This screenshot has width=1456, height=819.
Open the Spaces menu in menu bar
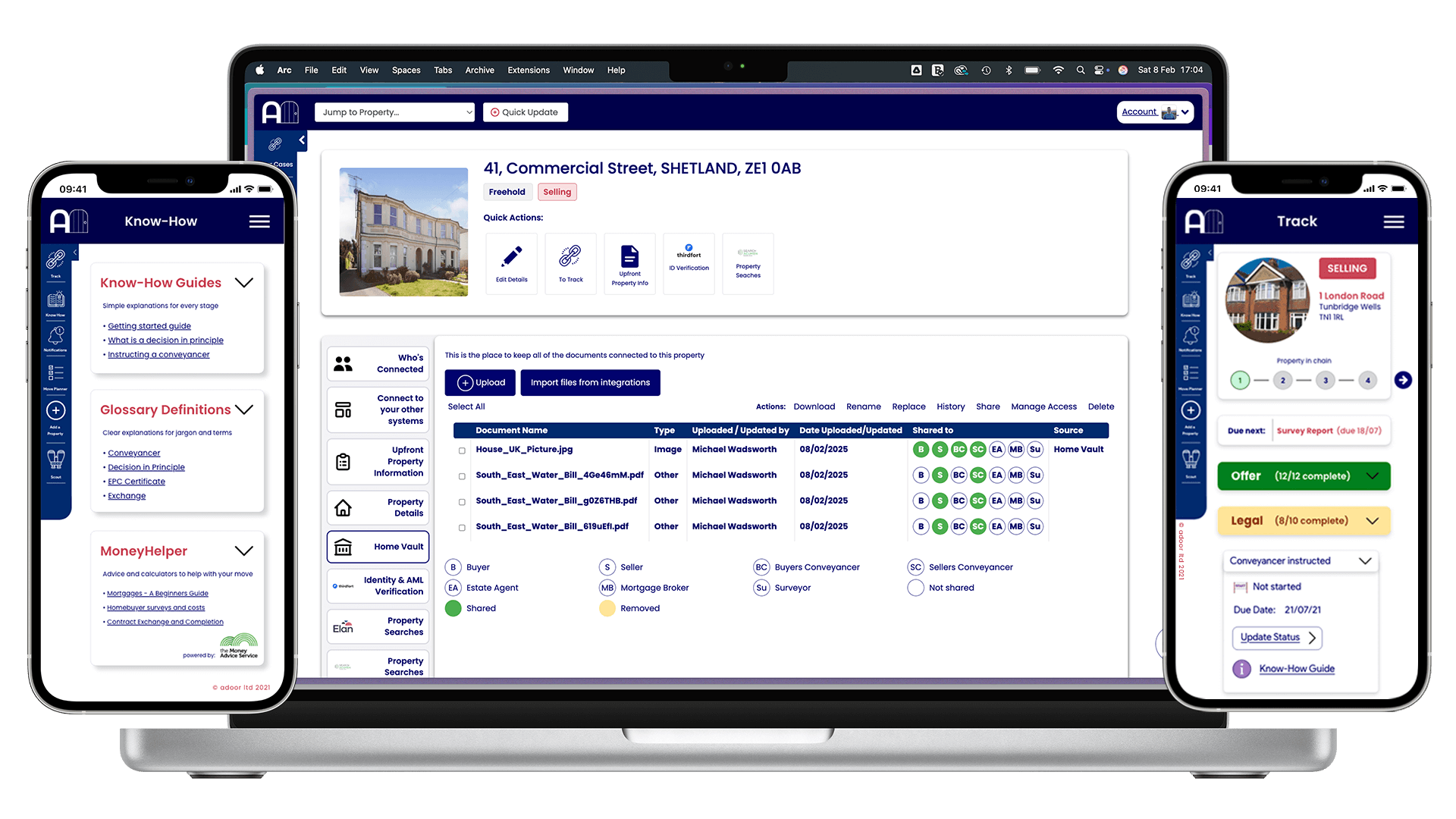pos(406,71)
